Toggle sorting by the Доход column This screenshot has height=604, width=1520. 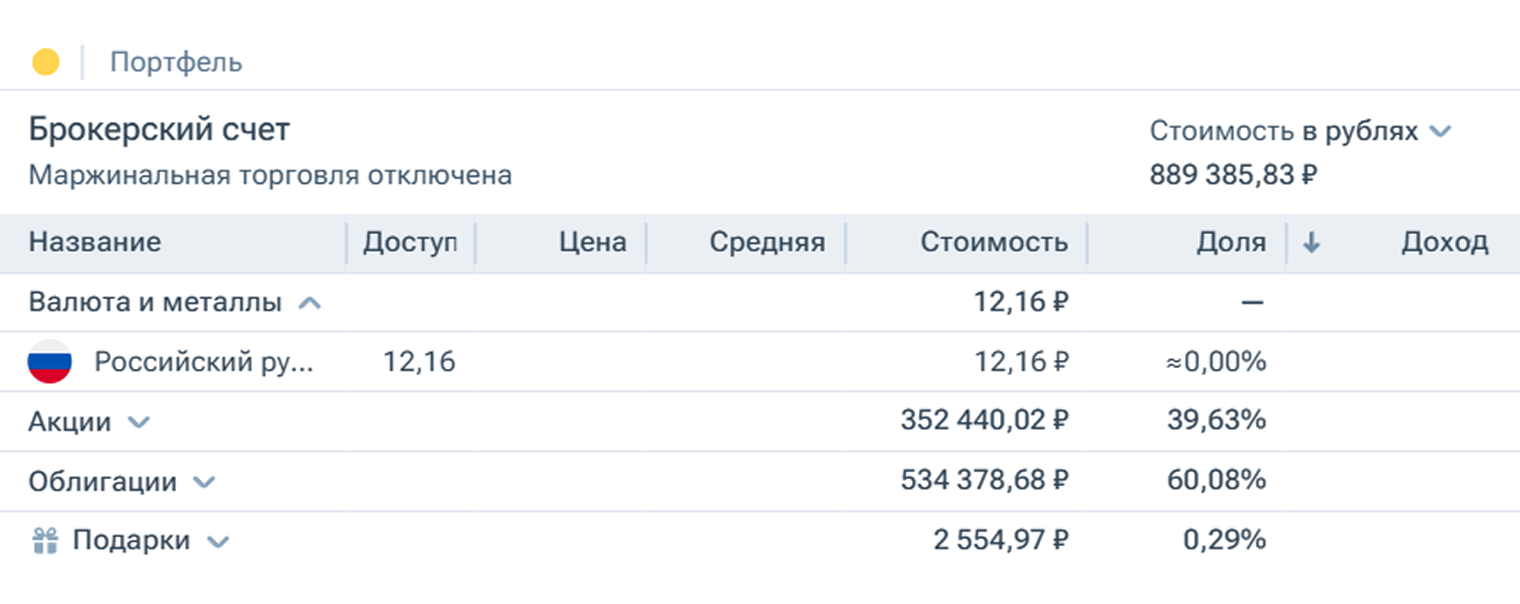coord(1444,241)
